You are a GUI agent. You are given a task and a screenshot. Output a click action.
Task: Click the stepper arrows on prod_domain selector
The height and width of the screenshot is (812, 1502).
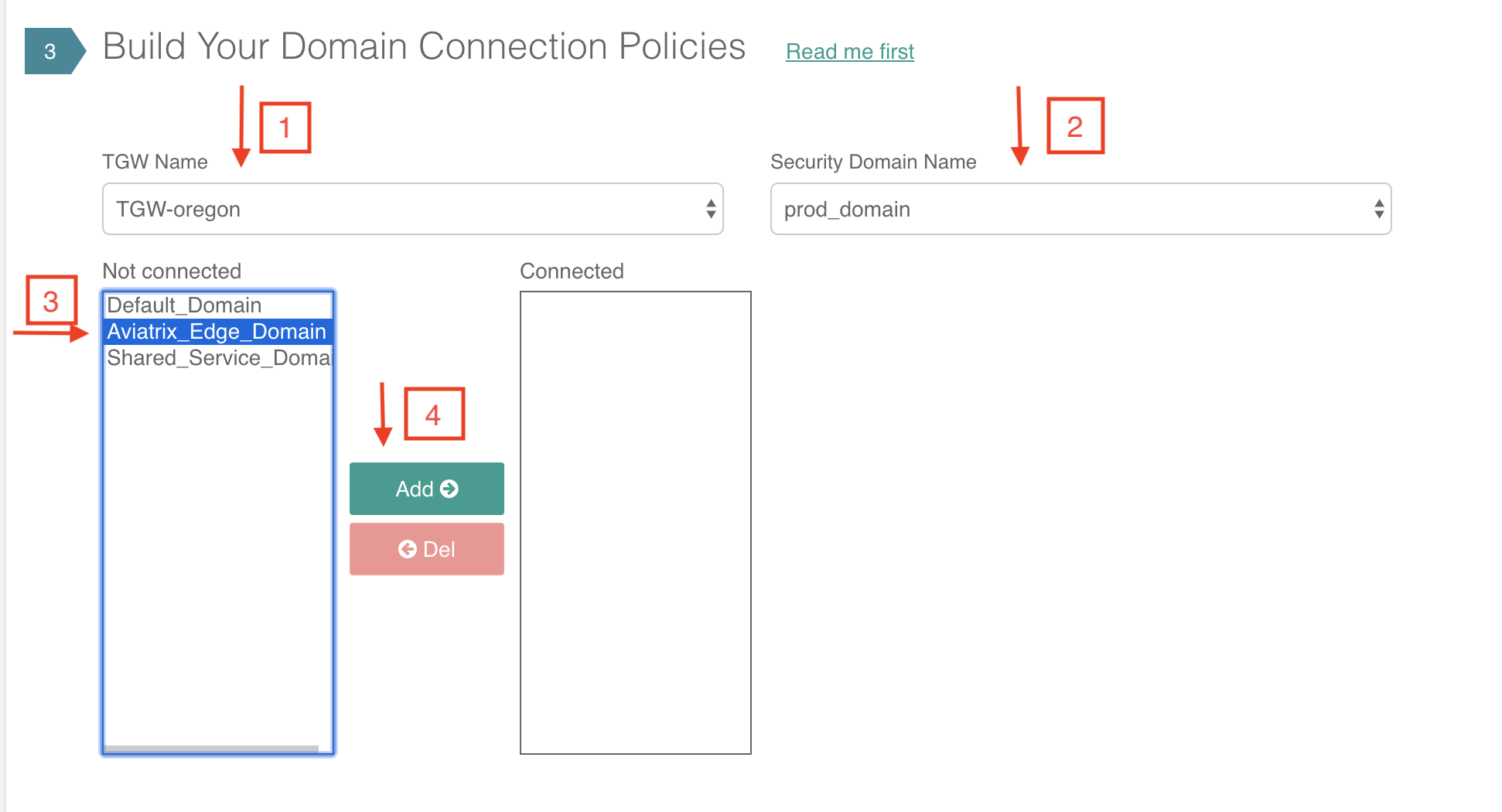pyautogui.click(x=1377, y=209)
